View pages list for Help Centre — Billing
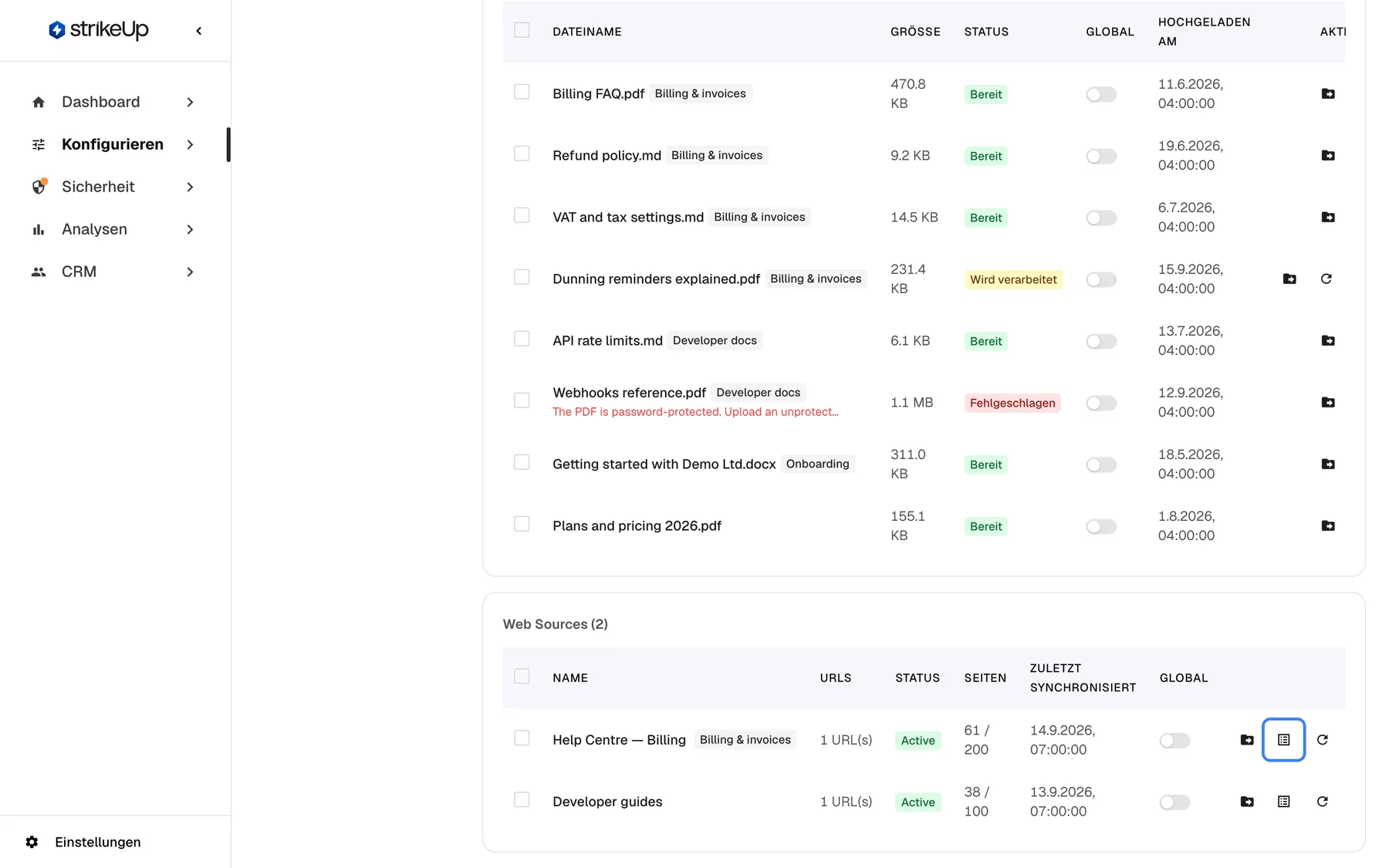This screenshot has width=1389, height=868. tap(1283, 740)
